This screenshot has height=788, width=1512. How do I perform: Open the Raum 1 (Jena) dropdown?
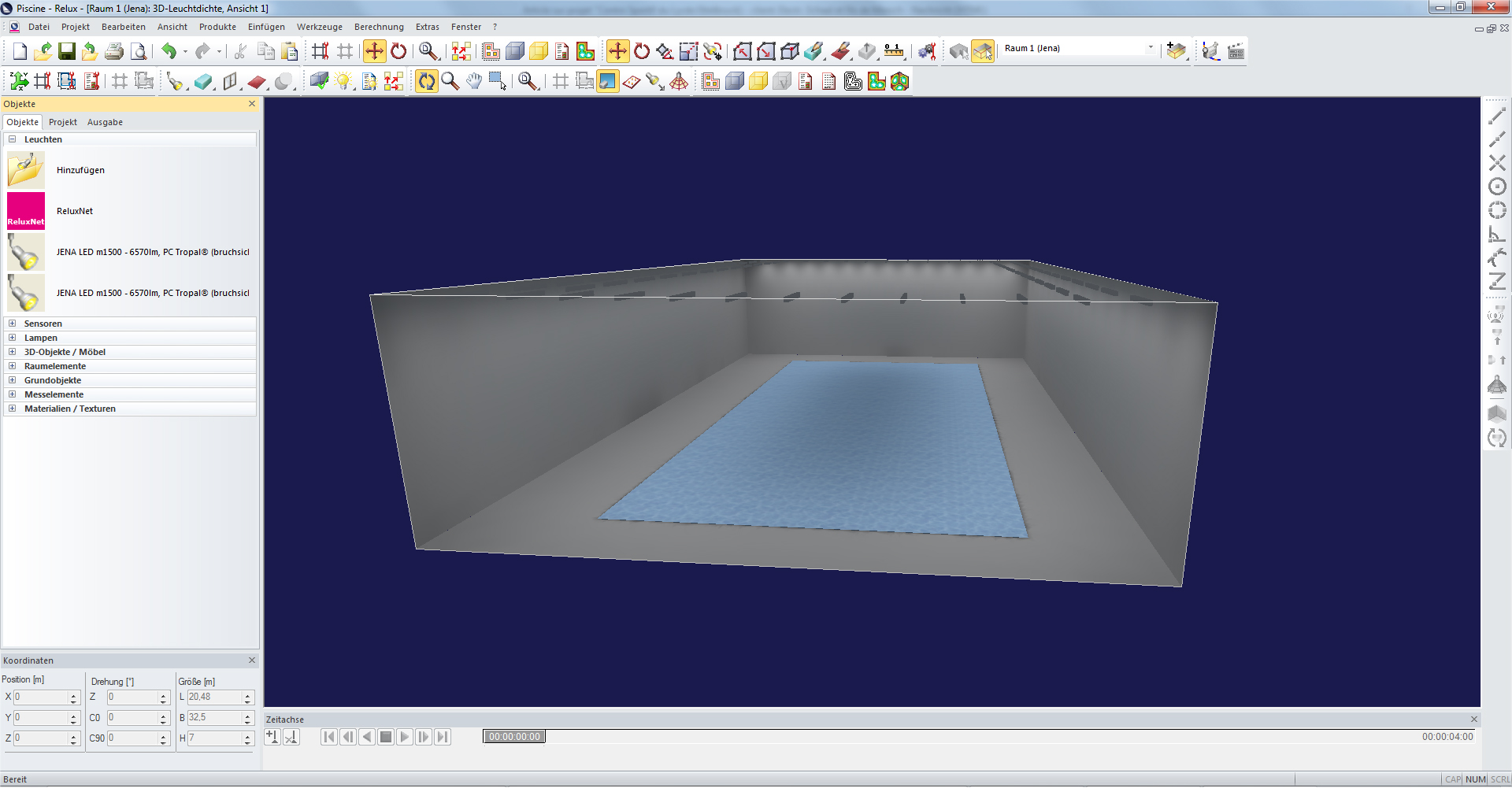1150,49
